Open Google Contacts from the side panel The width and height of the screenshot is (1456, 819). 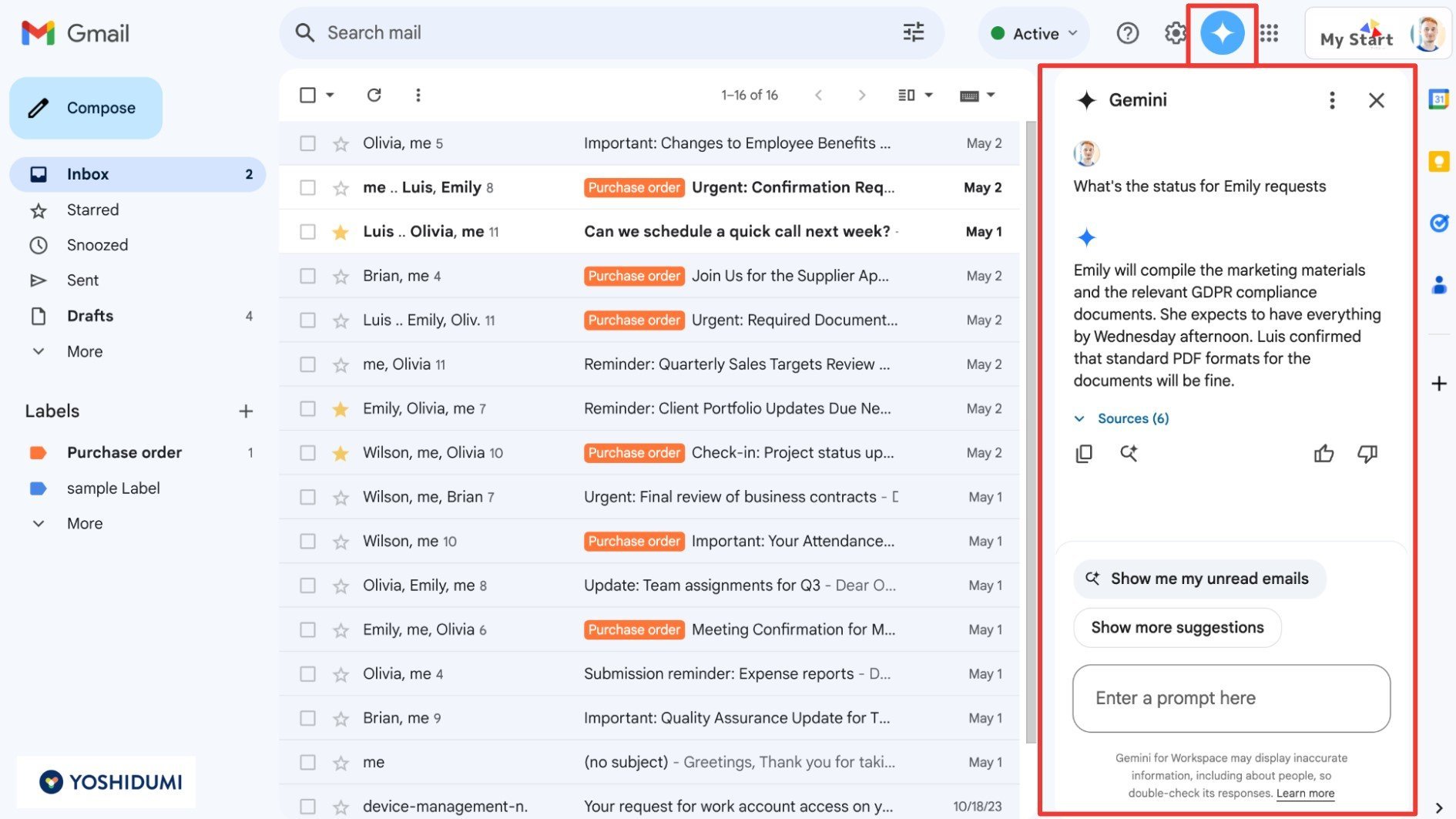(1438, 285)
